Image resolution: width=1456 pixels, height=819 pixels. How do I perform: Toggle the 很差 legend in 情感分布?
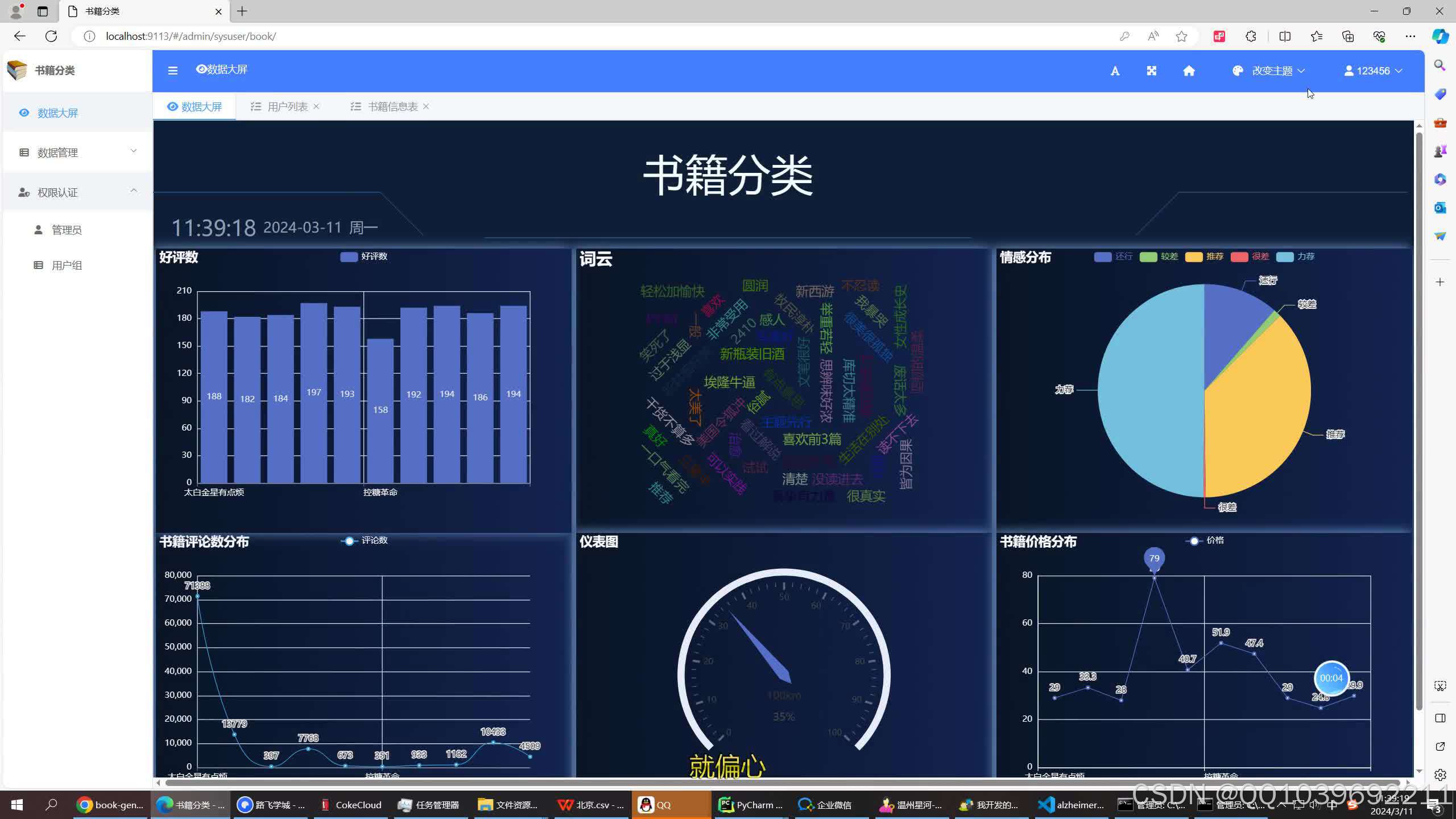click(1250, 257)
